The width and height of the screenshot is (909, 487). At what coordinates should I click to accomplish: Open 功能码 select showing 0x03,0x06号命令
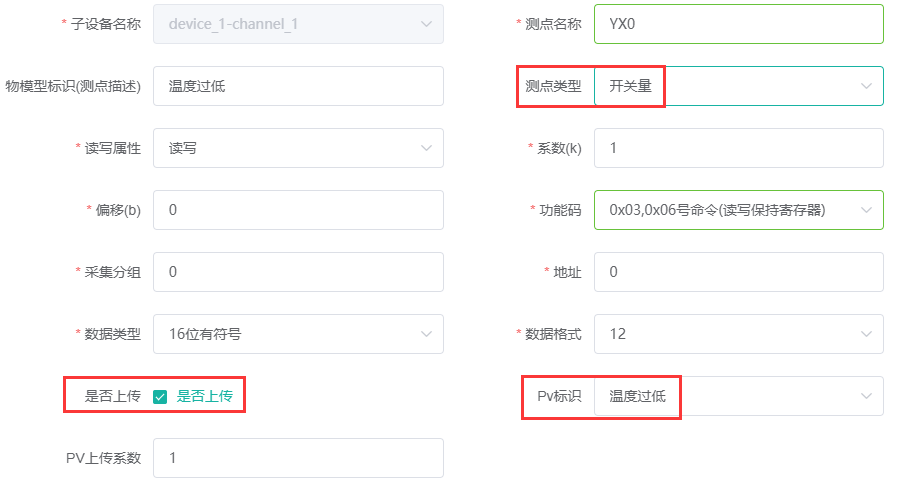(x=739, y=210)
